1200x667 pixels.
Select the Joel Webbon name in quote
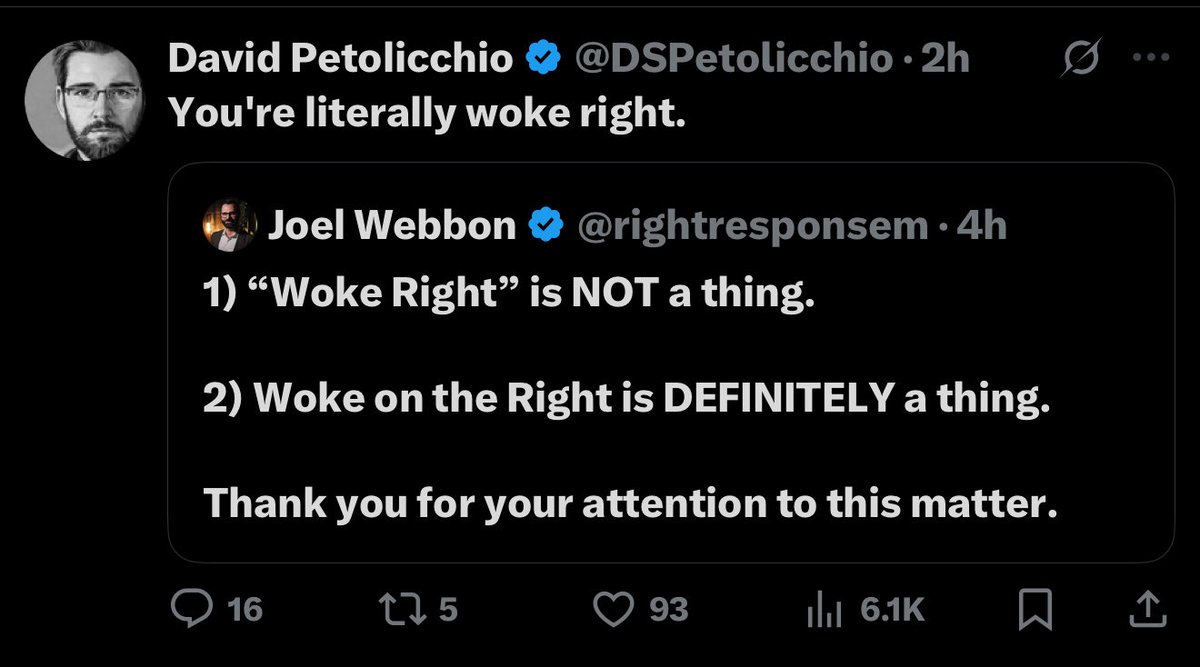tap(391, 227)
